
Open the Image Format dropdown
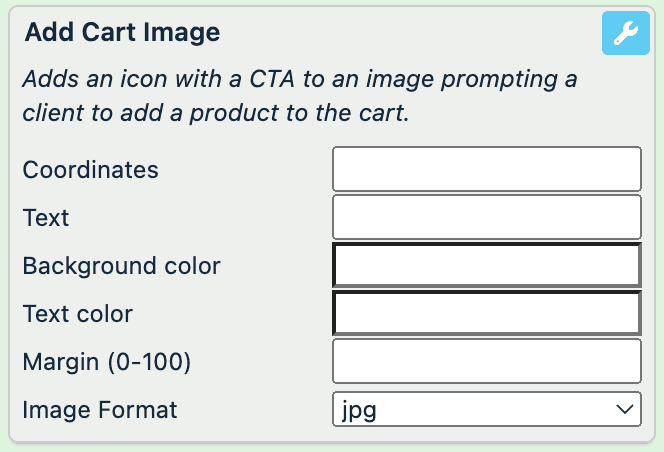(486, 409)
